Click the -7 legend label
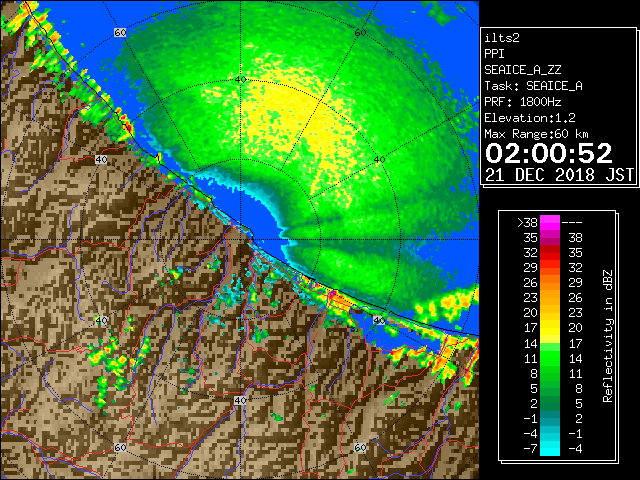The height and width of the screenshot is (480, 640). [530, 449]
